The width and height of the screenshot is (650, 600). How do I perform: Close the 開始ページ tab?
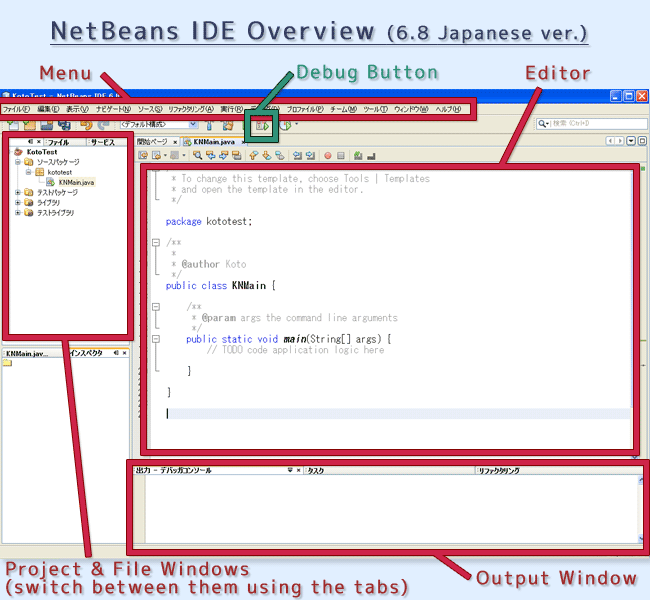pyautogui.click(x=175, y=142)
